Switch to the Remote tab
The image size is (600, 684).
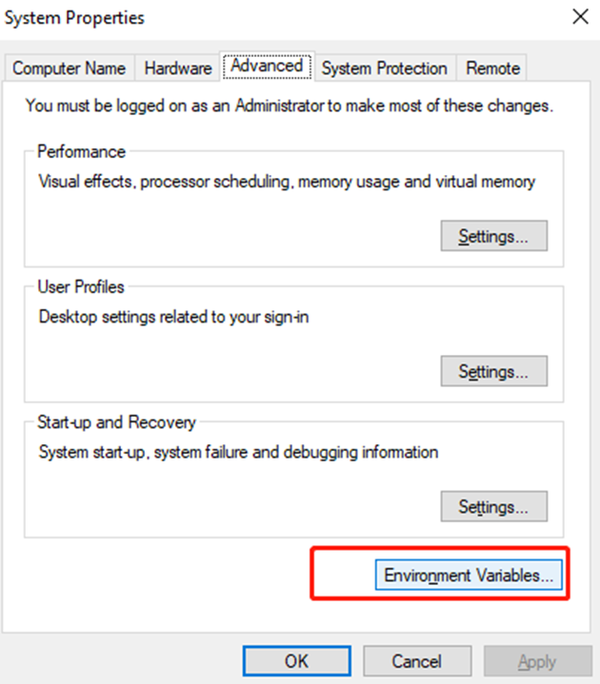[x=493, y=68]
